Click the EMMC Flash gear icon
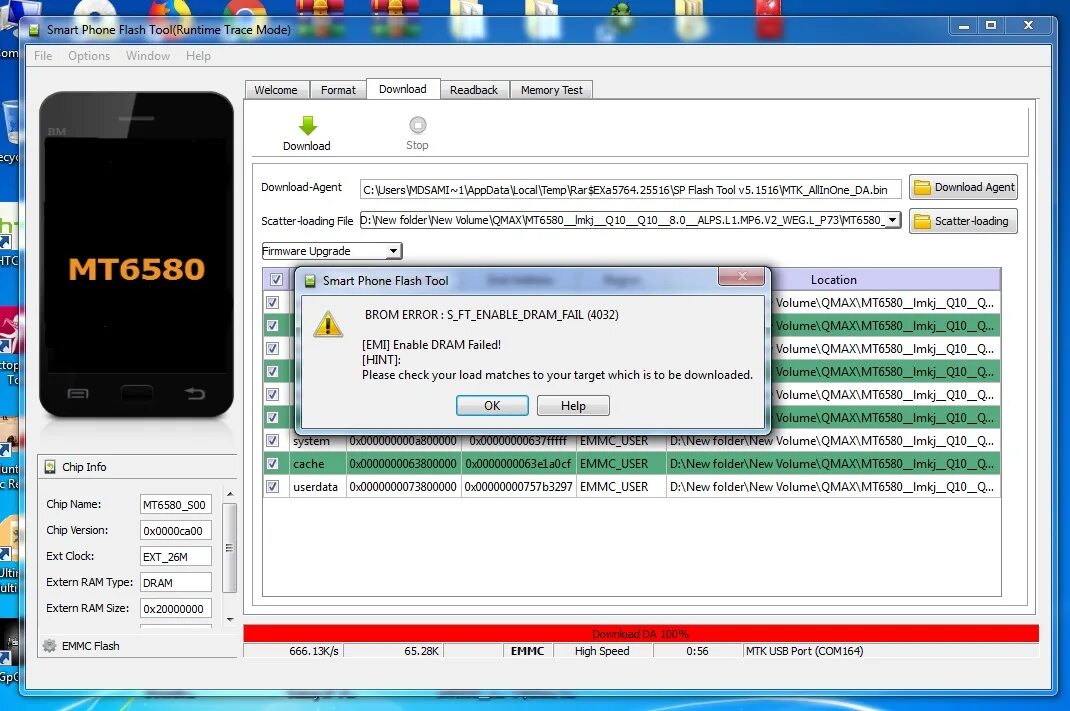The image size is (1070, 711). coord(50,645)
